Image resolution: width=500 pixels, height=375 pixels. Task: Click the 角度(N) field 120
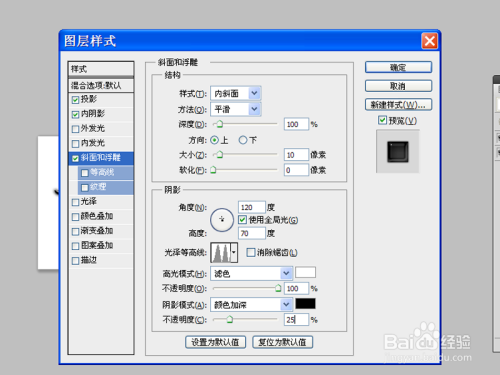coord(252,207)
